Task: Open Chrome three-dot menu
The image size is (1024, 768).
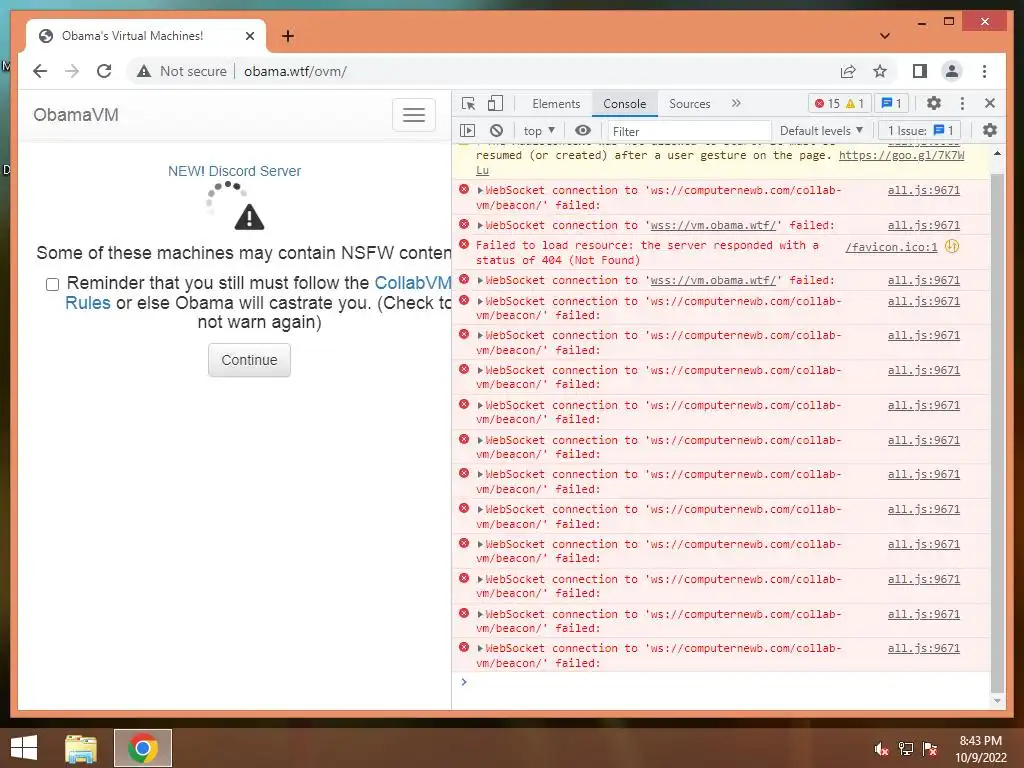Action: (984, 71)
